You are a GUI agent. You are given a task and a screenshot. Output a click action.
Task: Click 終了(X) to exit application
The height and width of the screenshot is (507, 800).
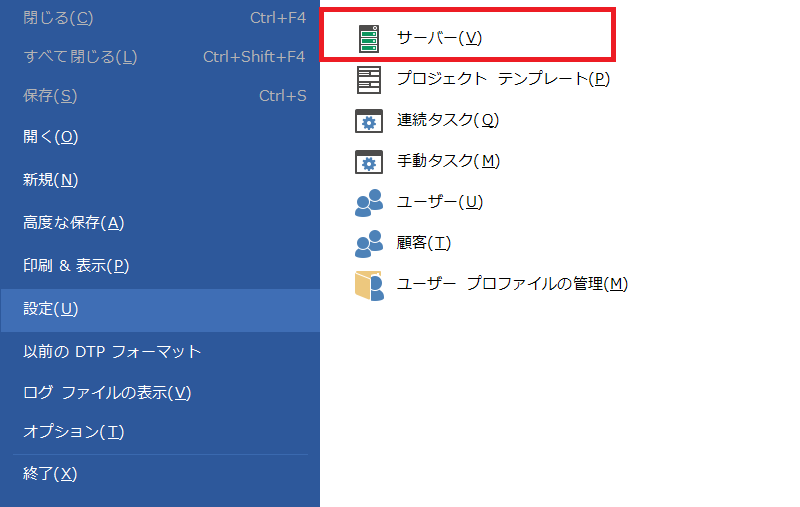pyautogui.click(x=50, y=474)
